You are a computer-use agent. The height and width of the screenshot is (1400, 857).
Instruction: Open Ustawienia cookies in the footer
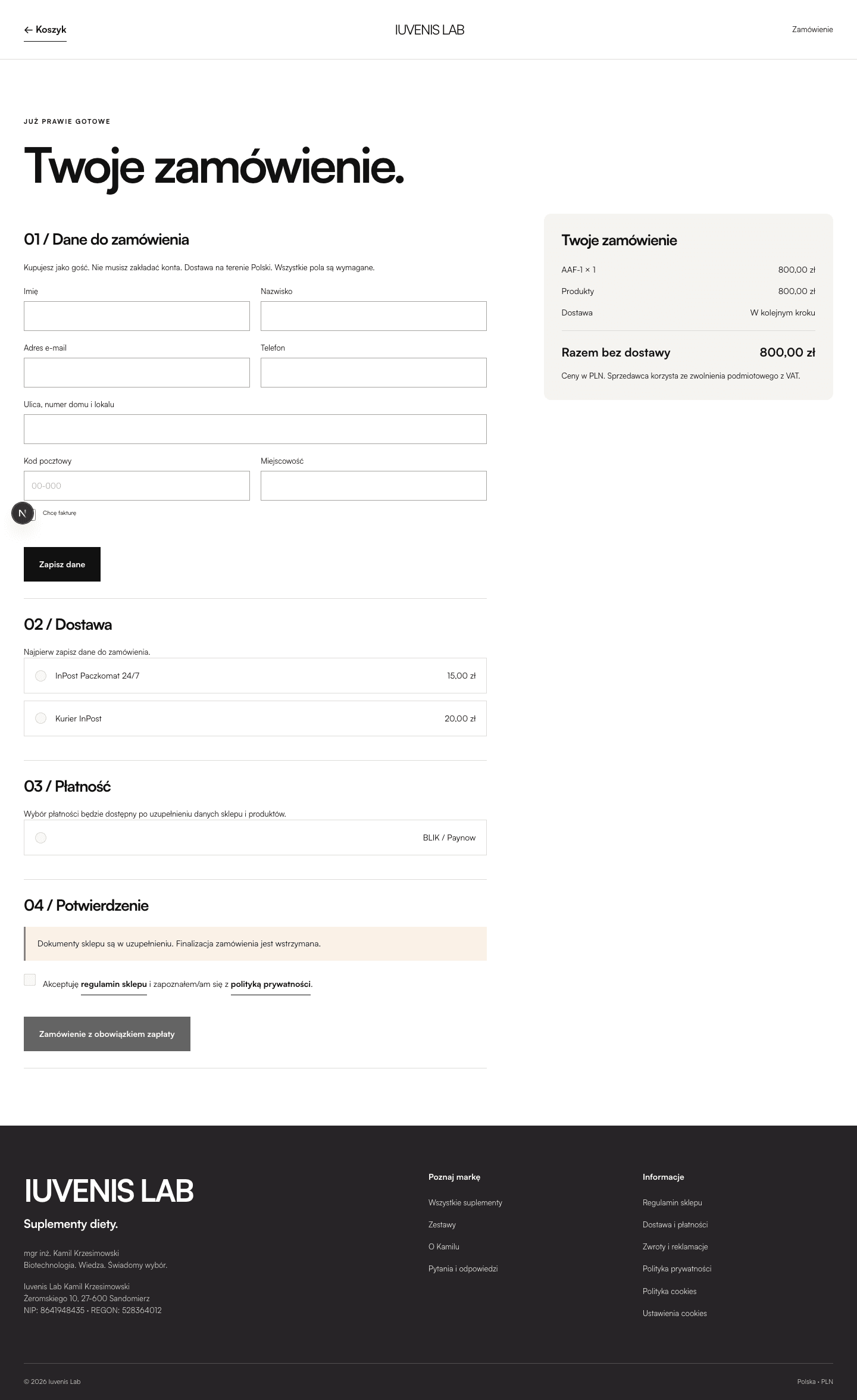[675, 1313]
